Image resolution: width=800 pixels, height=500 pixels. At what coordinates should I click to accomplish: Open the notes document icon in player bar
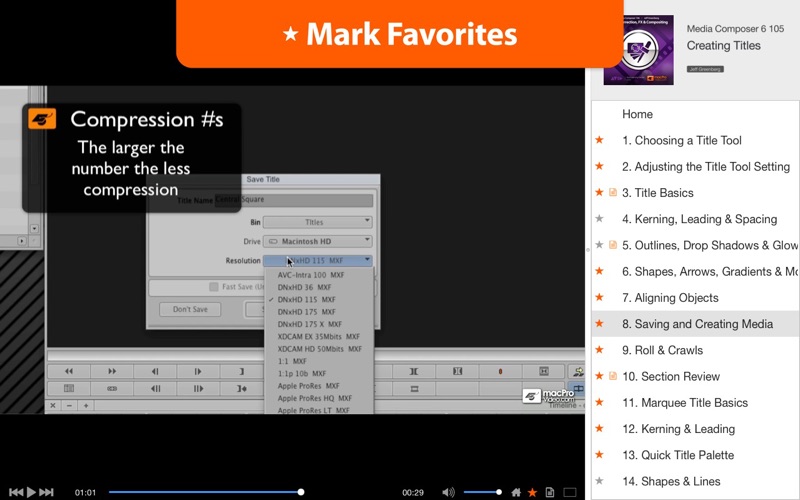pos(549,492)
